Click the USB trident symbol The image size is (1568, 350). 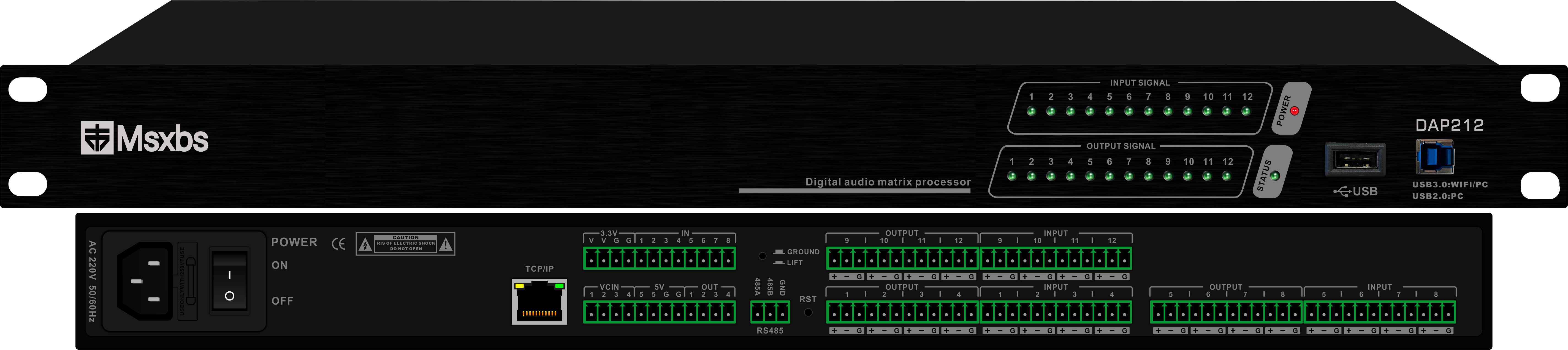(1342, 192)
